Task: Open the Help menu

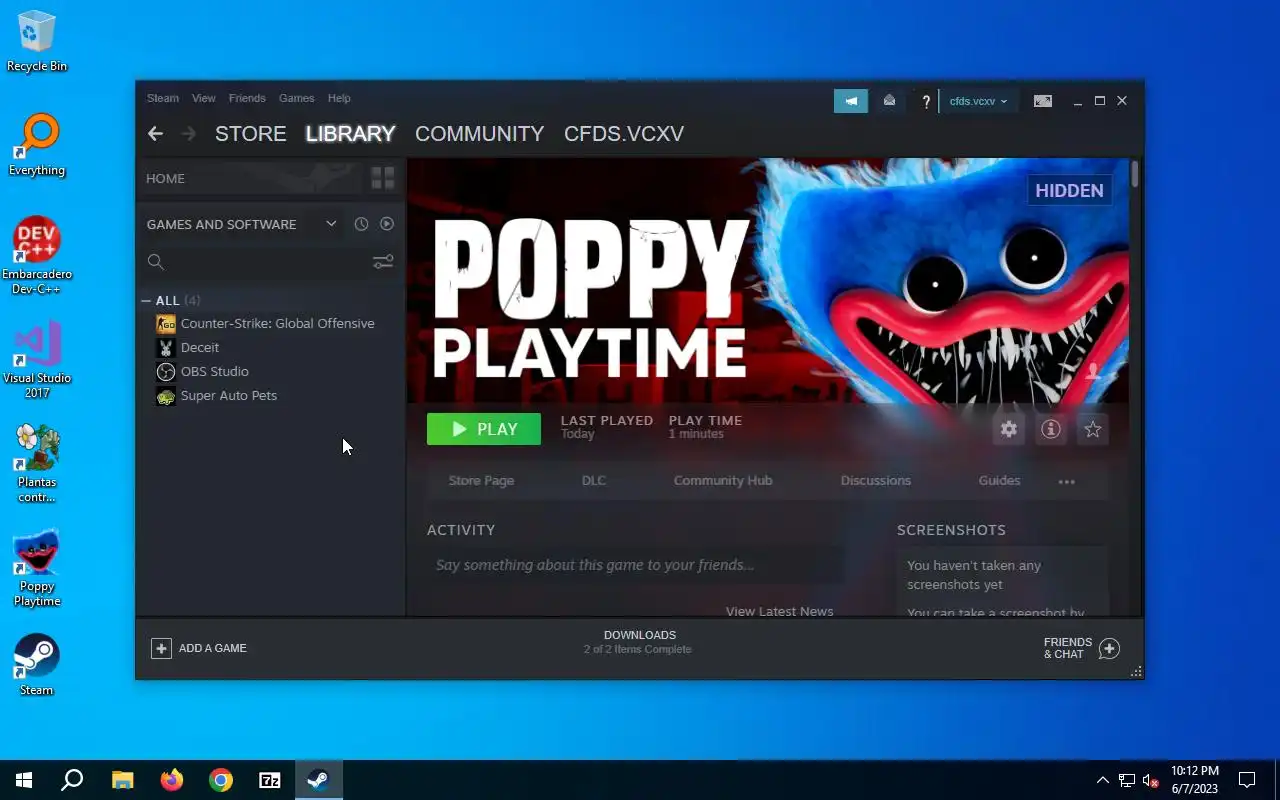Action: pyautogui.click(x=339, y=98)
